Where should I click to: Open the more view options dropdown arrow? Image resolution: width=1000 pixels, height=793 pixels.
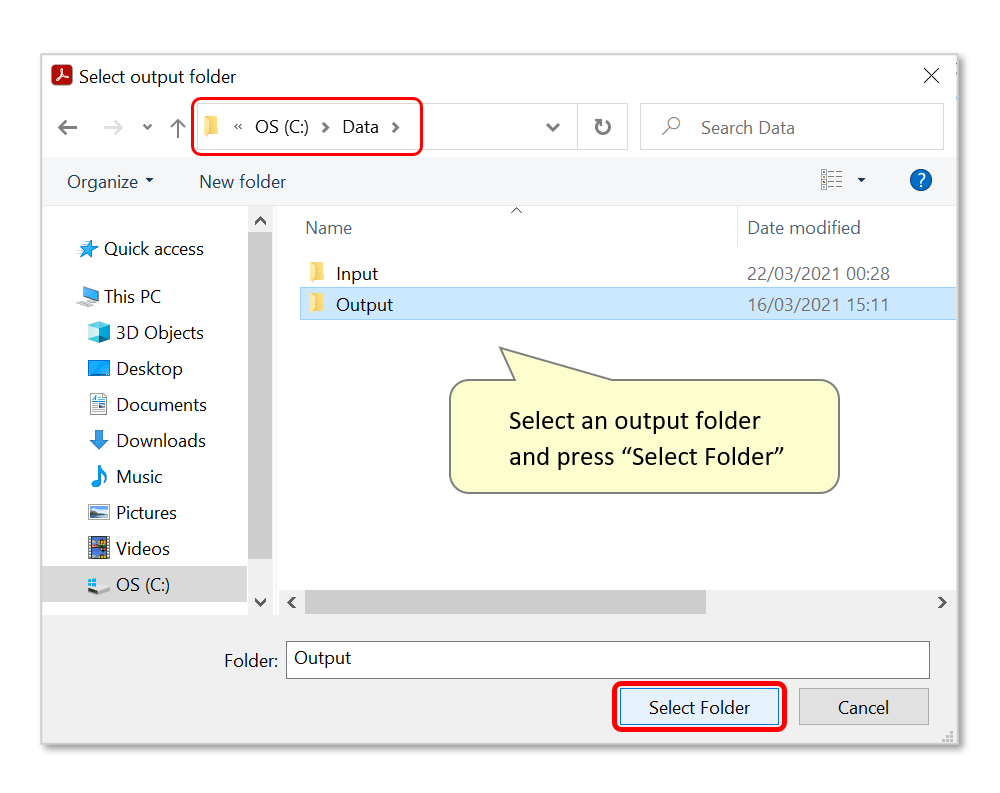click(862, 180)
